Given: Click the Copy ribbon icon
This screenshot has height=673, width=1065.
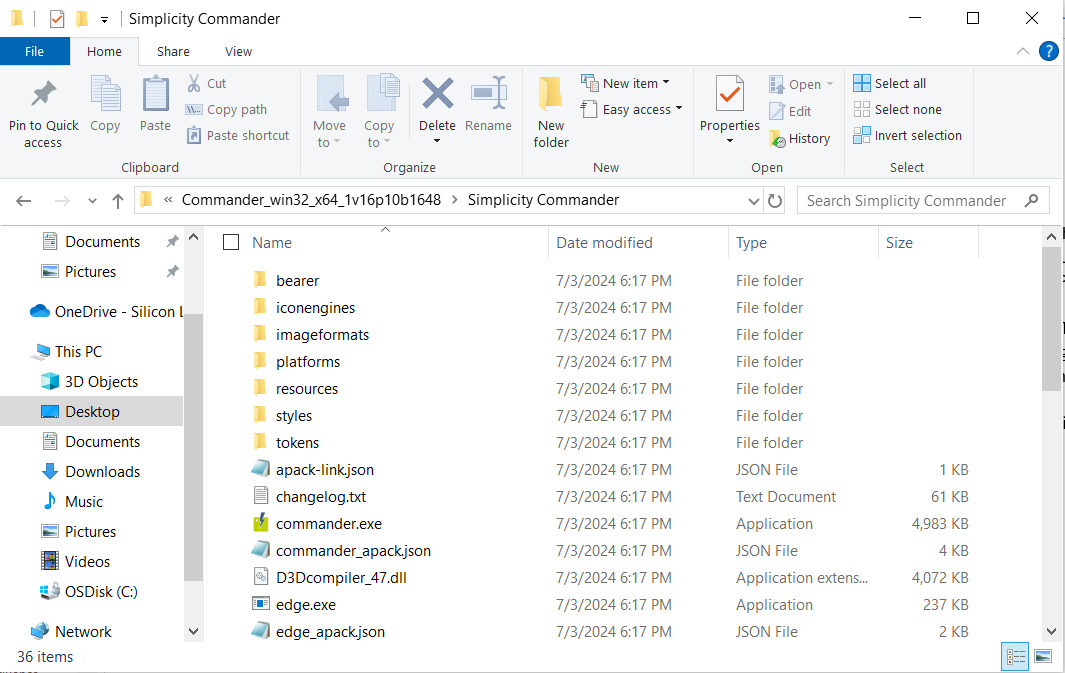Looking at the screenshot, I should pyautogui.click(x=105, y=94).
